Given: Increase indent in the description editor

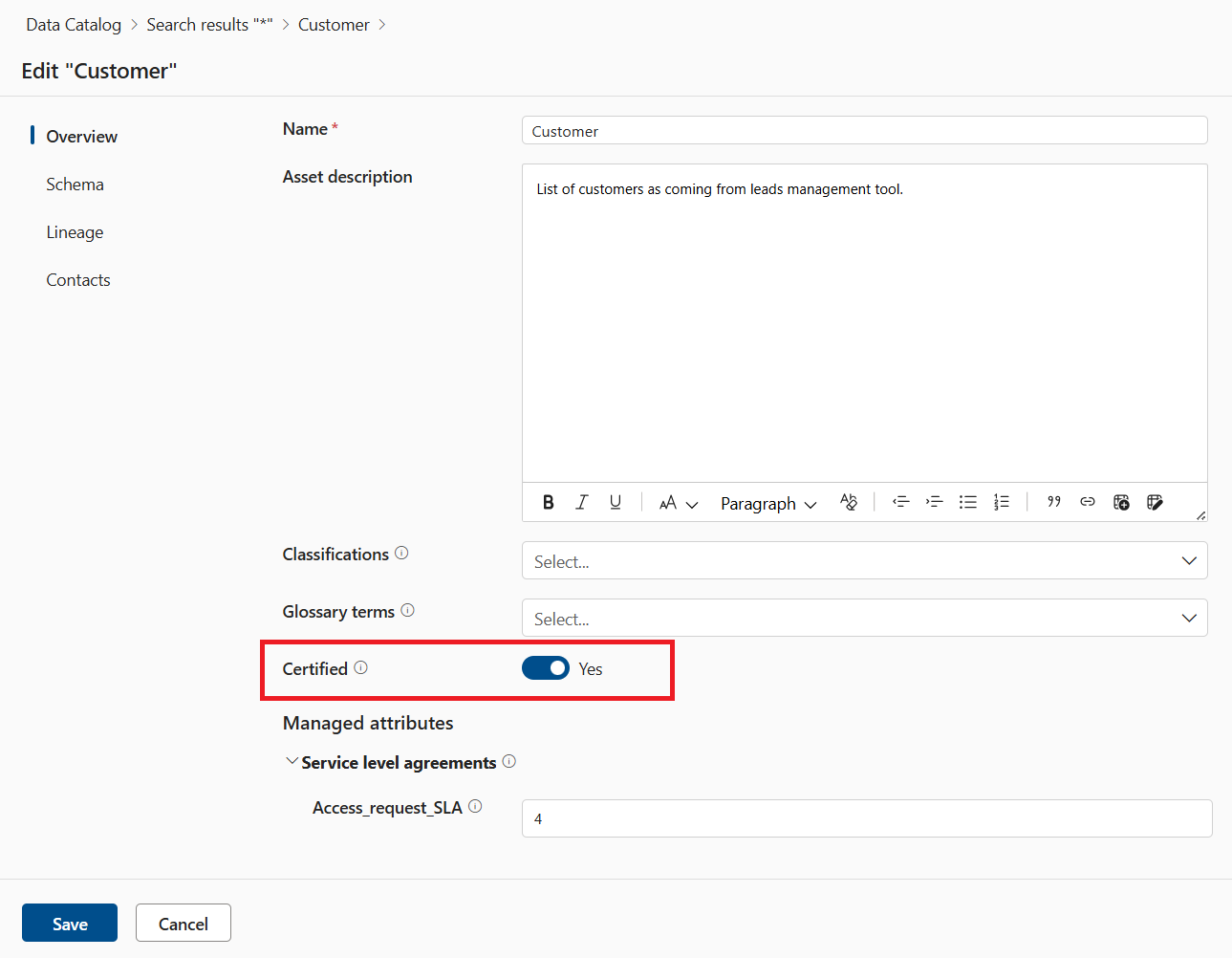Looking at the screenshot, I should click(934, 502).
